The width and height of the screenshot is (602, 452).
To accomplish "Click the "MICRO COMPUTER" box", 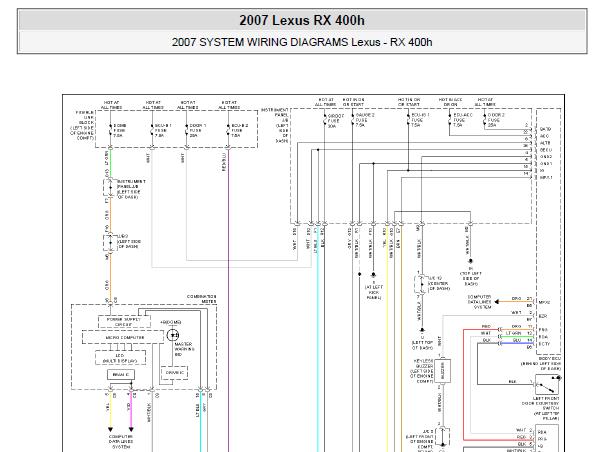I will (x=123, y=337).
